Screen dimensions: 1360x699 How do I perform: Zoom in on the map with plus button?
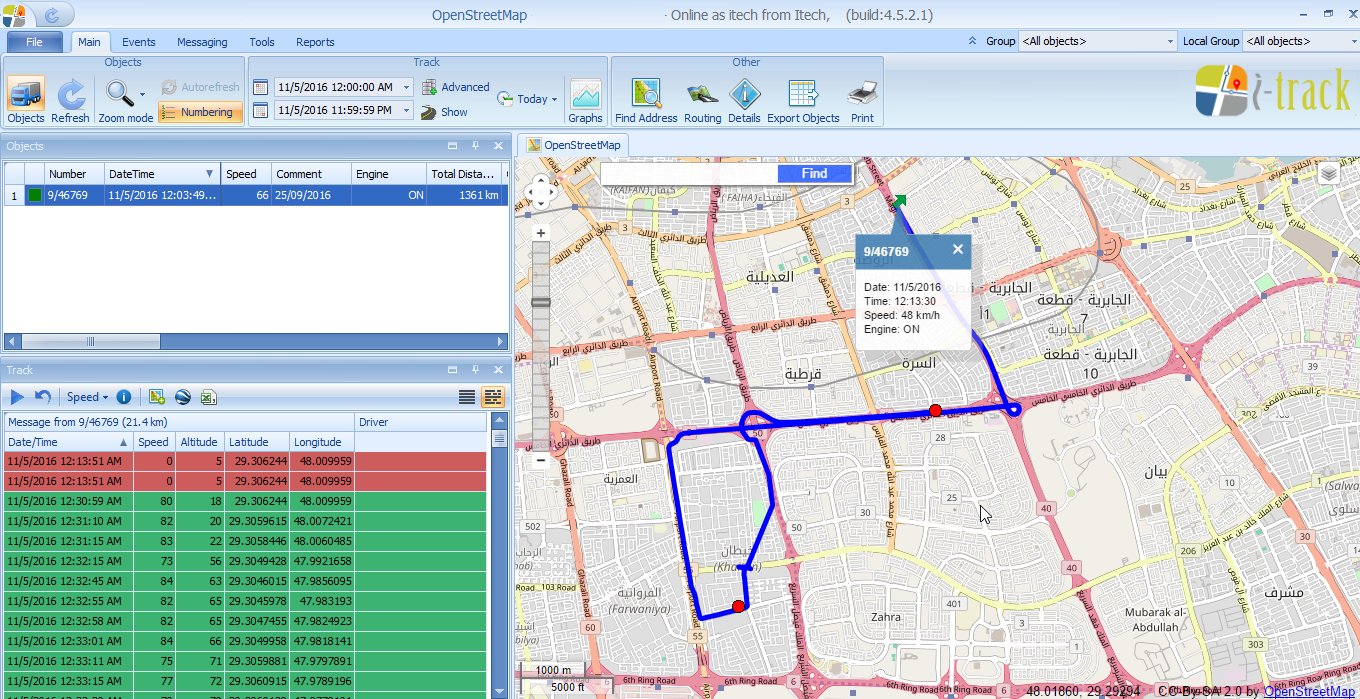541,233
